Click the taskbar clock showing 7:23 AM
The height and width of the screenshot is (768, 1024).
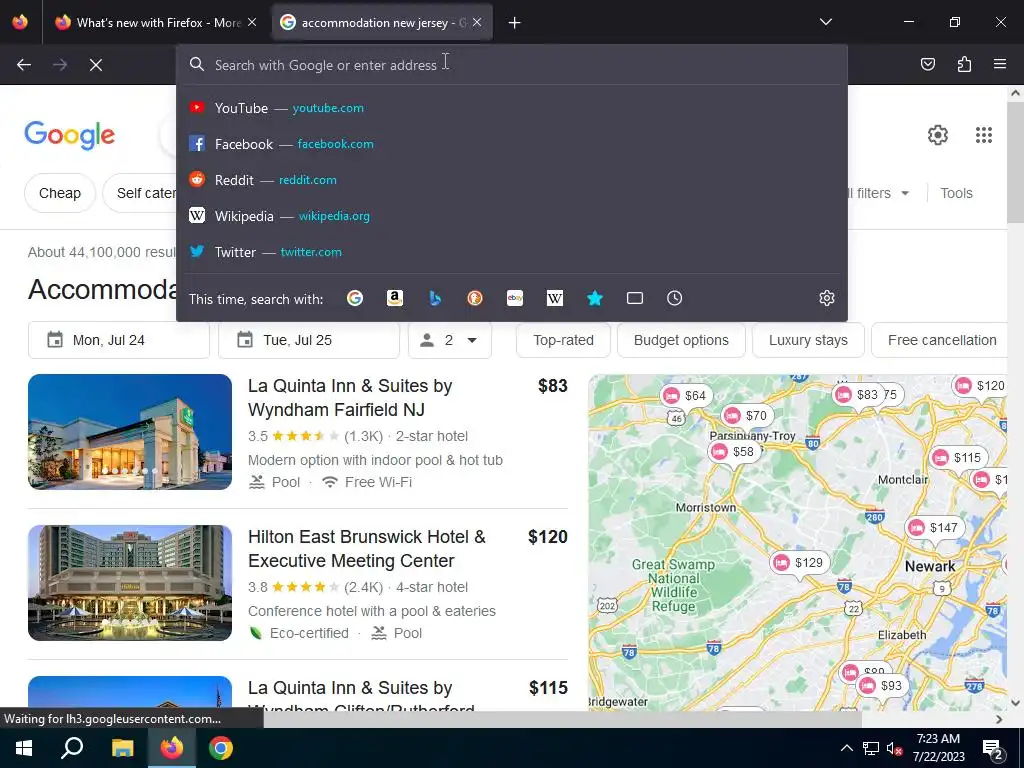click(x=938, y=748)
